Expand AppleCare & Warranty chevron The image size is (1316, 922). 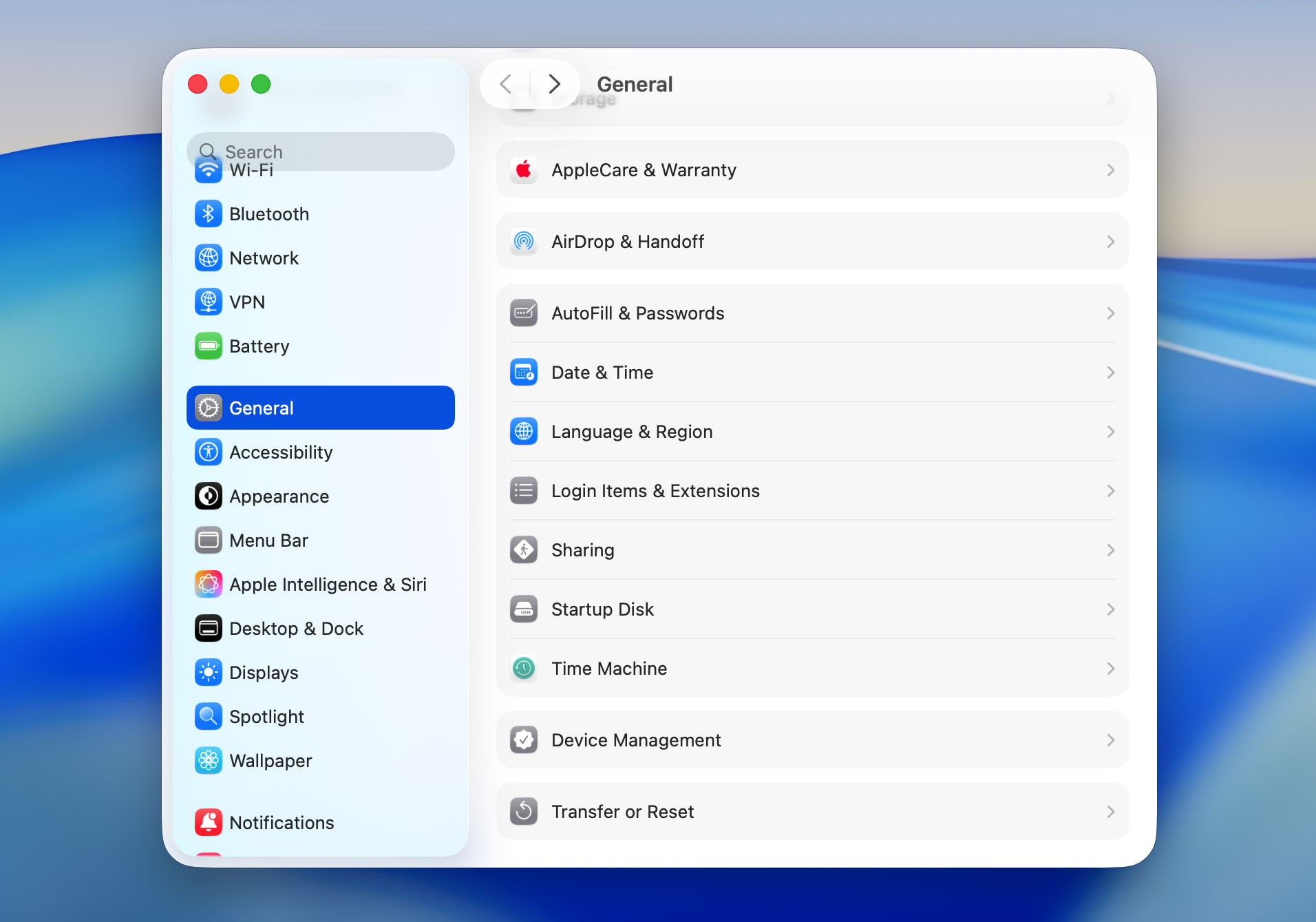click(x=1110, y=170)
